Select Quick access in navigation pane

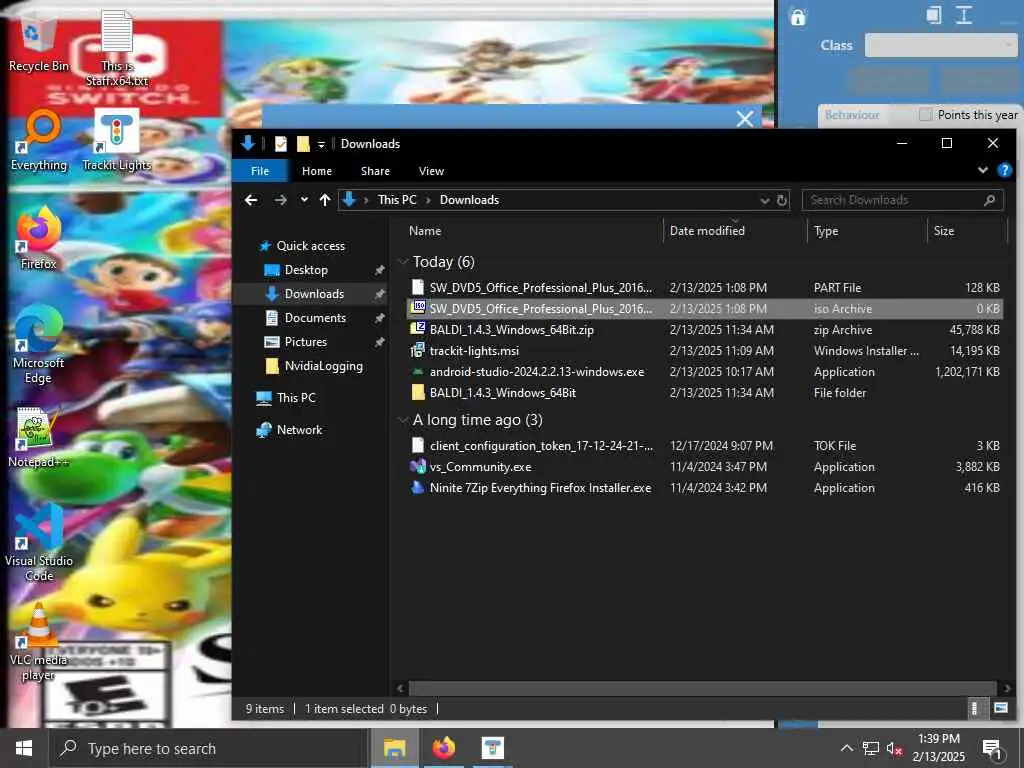[x=310, y=246]
